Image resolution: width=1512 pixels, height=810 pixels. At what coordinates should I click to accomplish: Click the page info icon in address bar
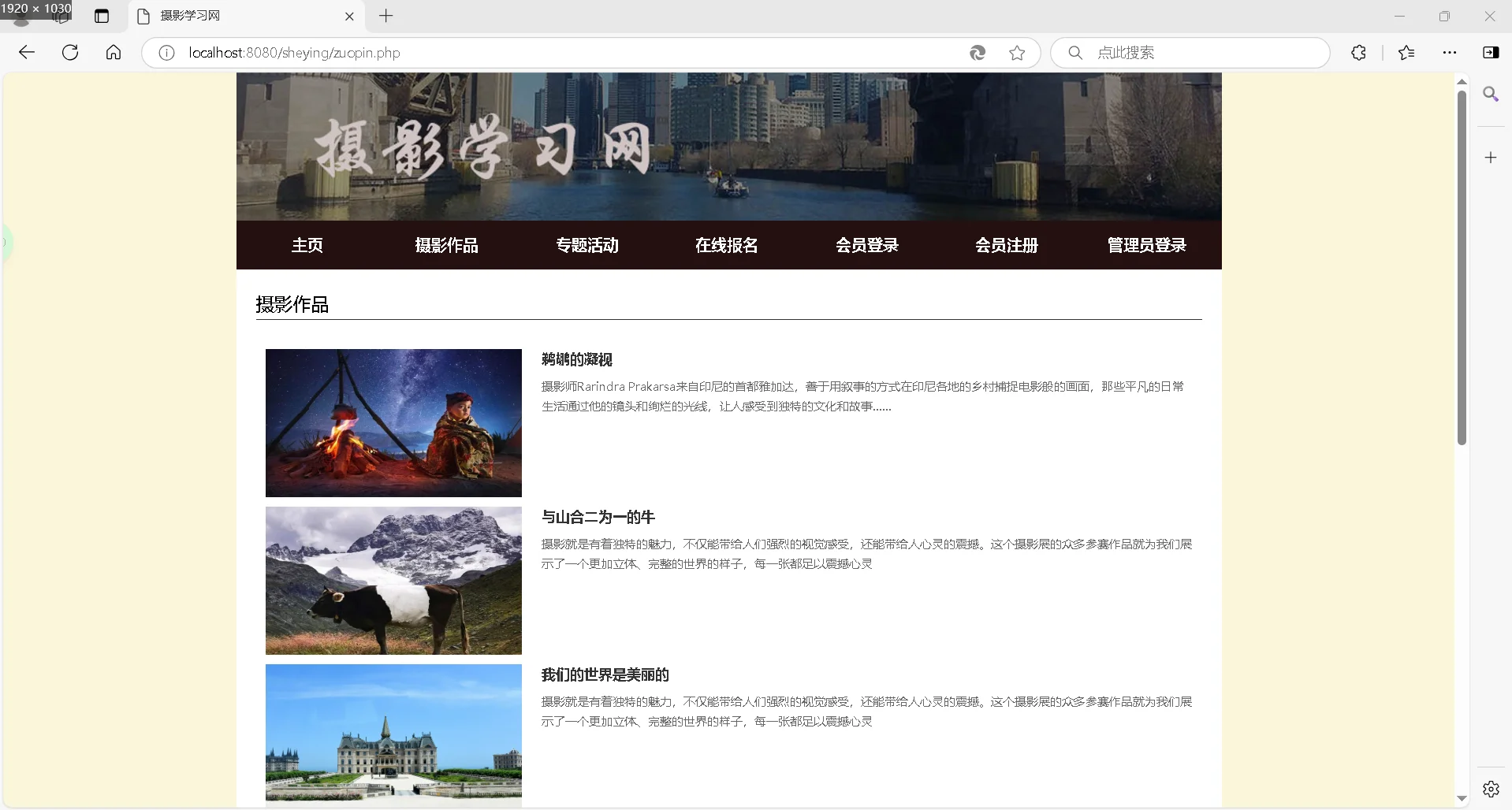coord(166,53)
